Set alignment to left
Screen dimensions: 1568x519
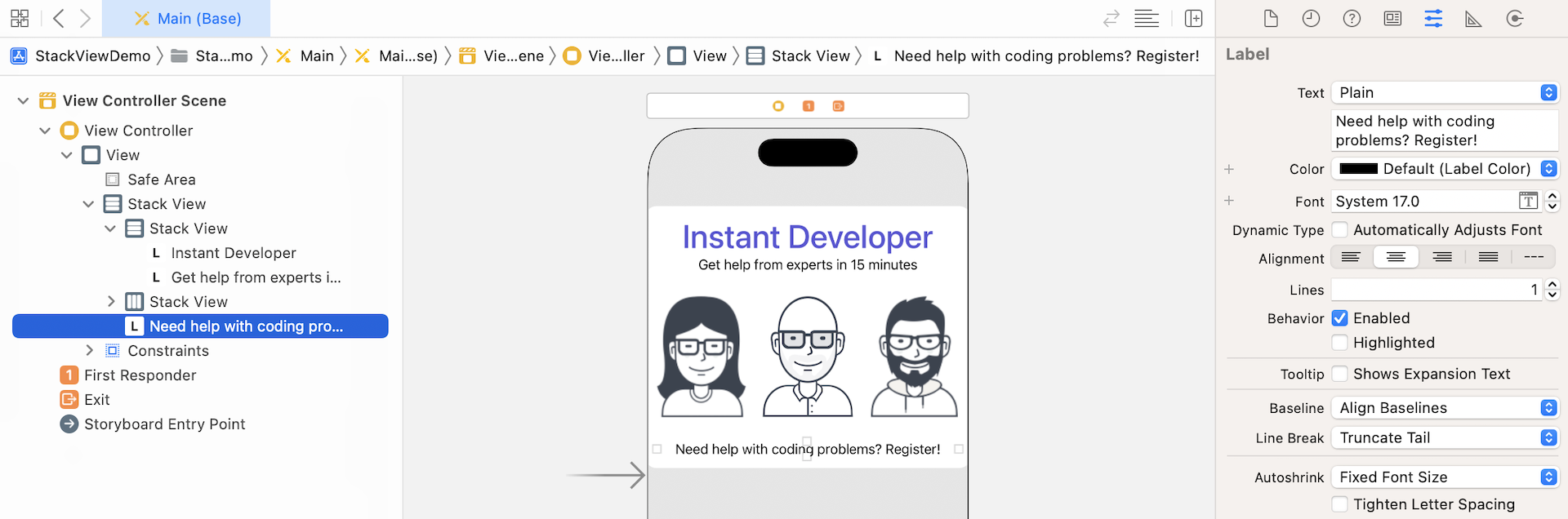[x=1351, y=258]
